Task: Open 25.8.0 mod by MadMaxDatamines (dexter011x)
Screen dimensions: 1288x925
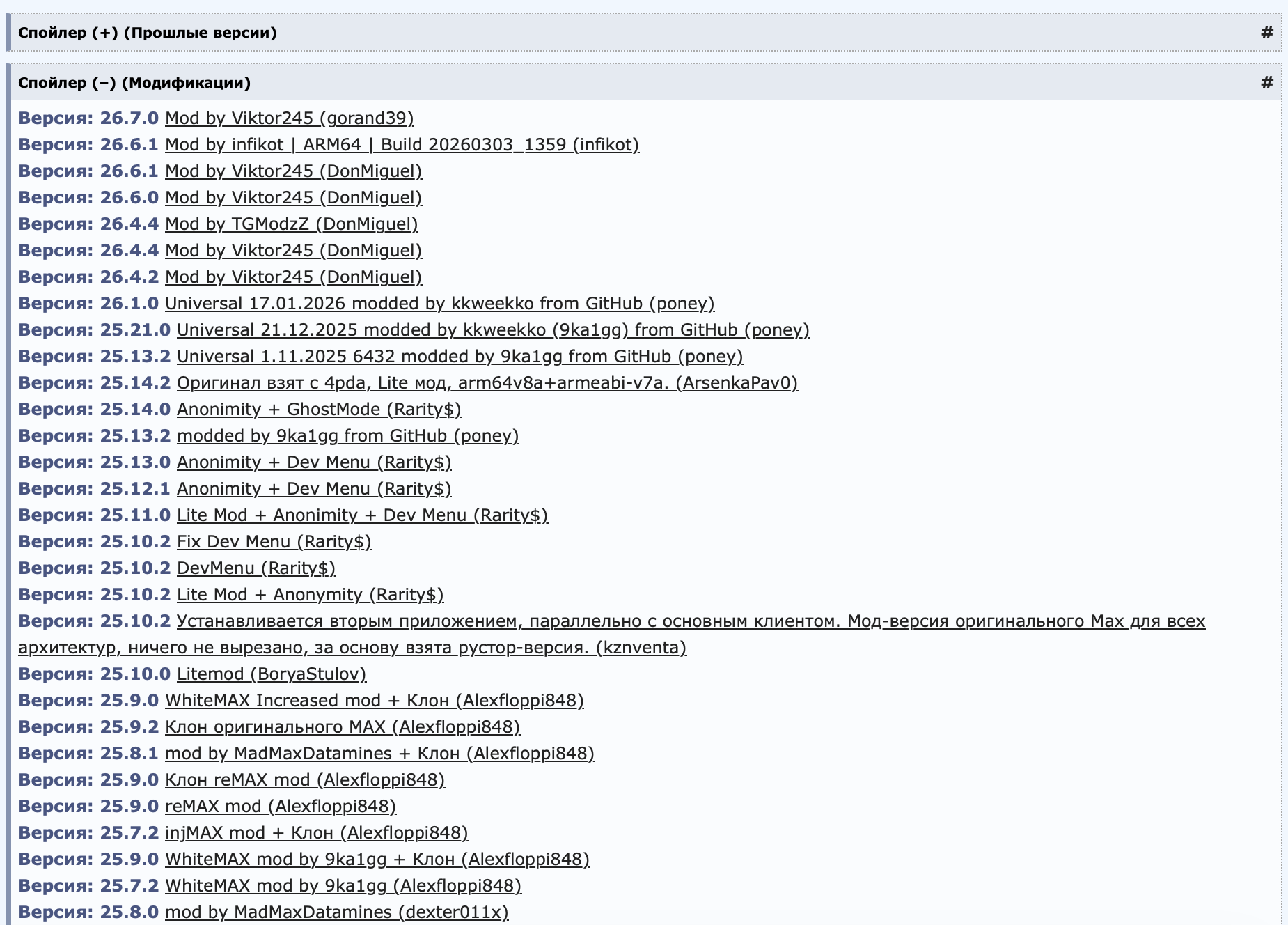Action: pos(336,912)
